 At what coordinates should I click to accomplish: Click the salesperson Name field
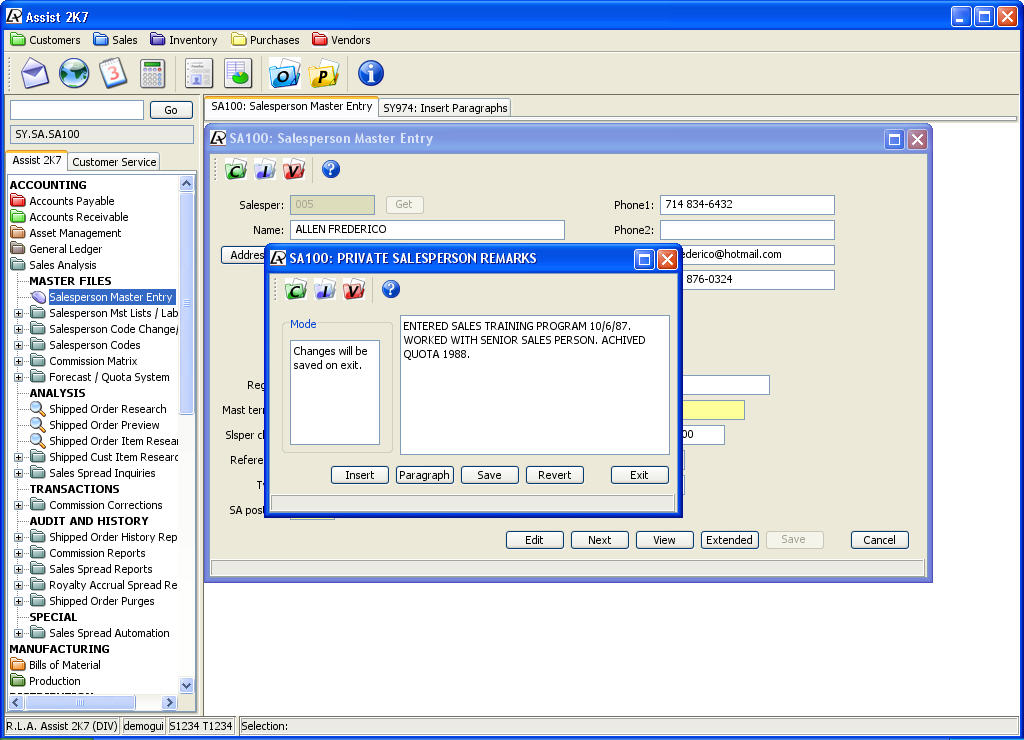coord(427,229)
